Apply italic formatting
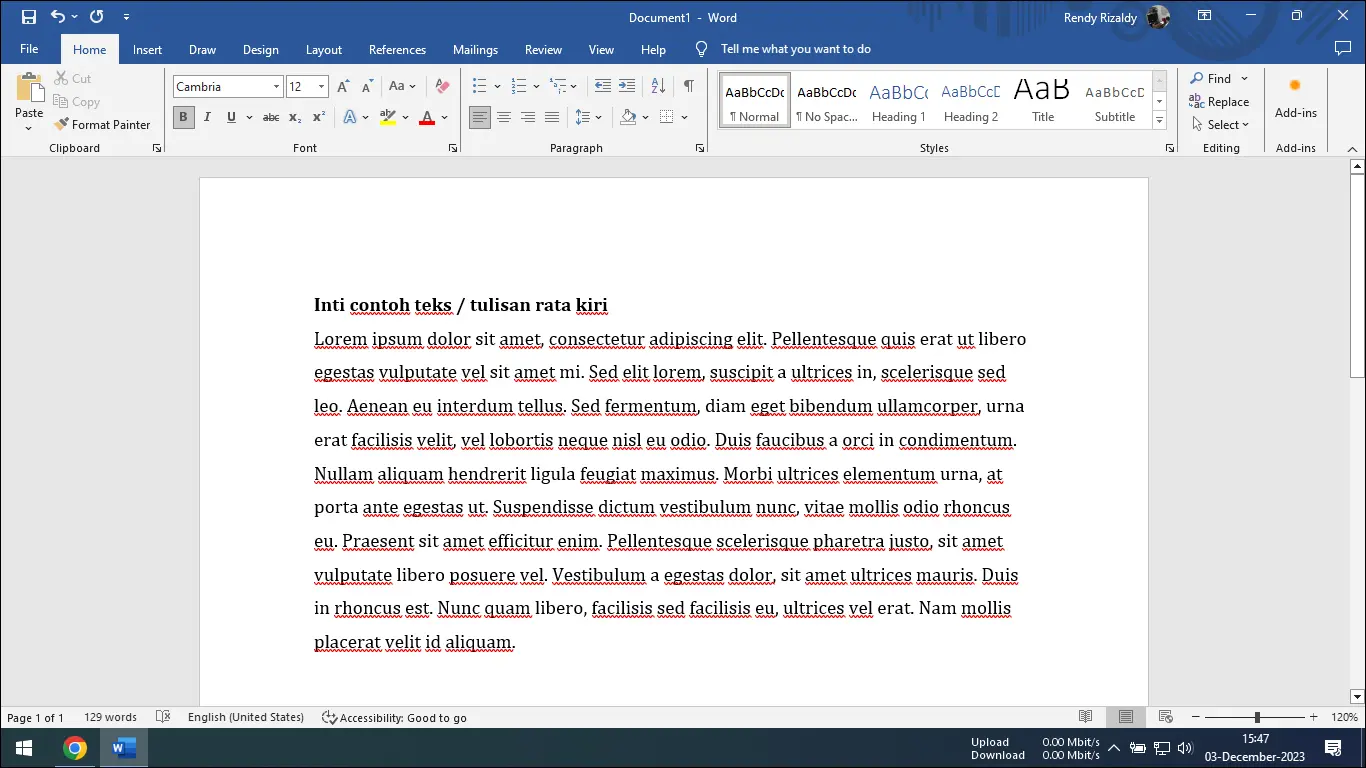Viewport: 1366px width, 768px height. (x=207, y=117)
